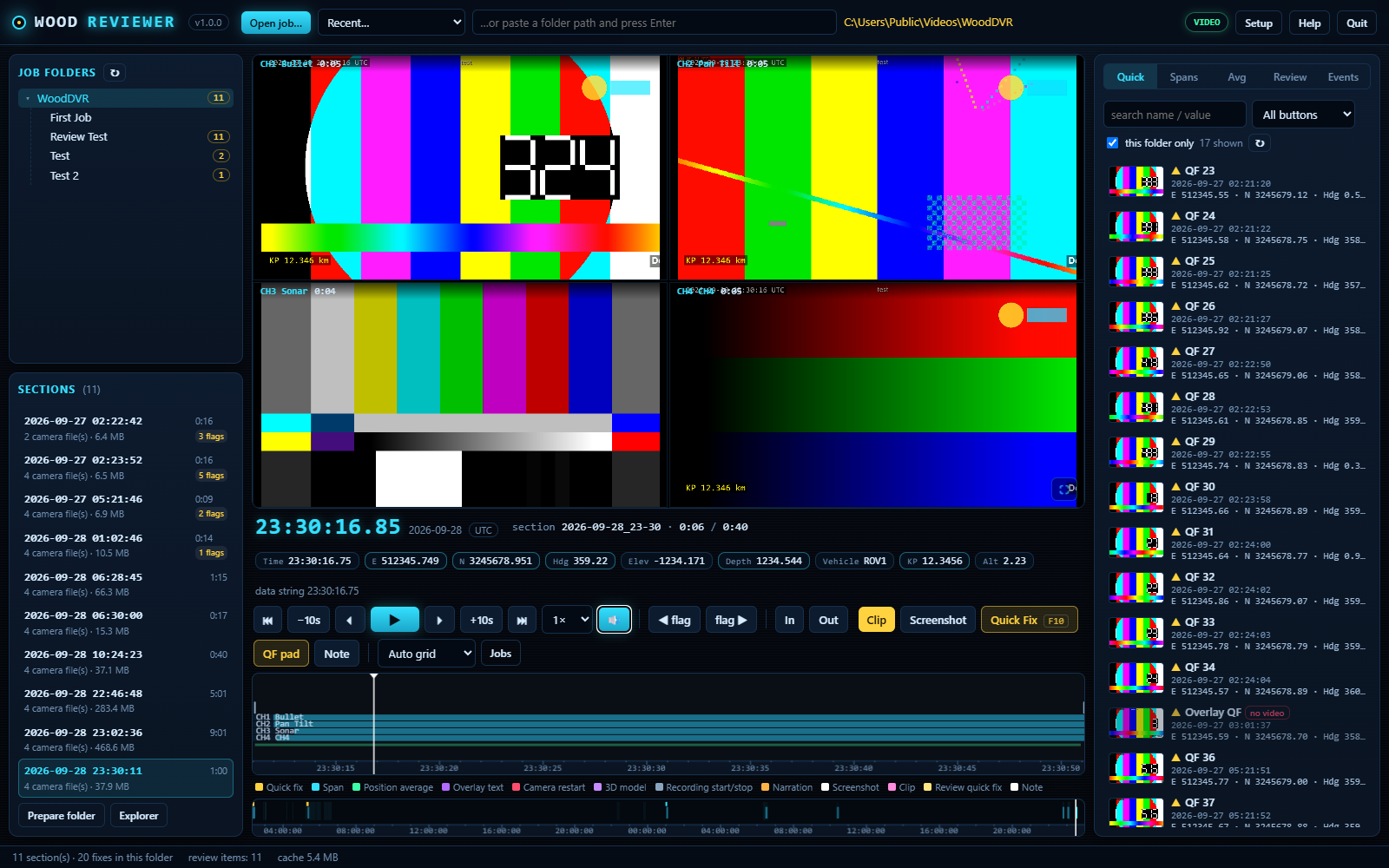This screenshot has height=868, width=1389.
Task: Step forward one frame
Action: coord(439,620)
